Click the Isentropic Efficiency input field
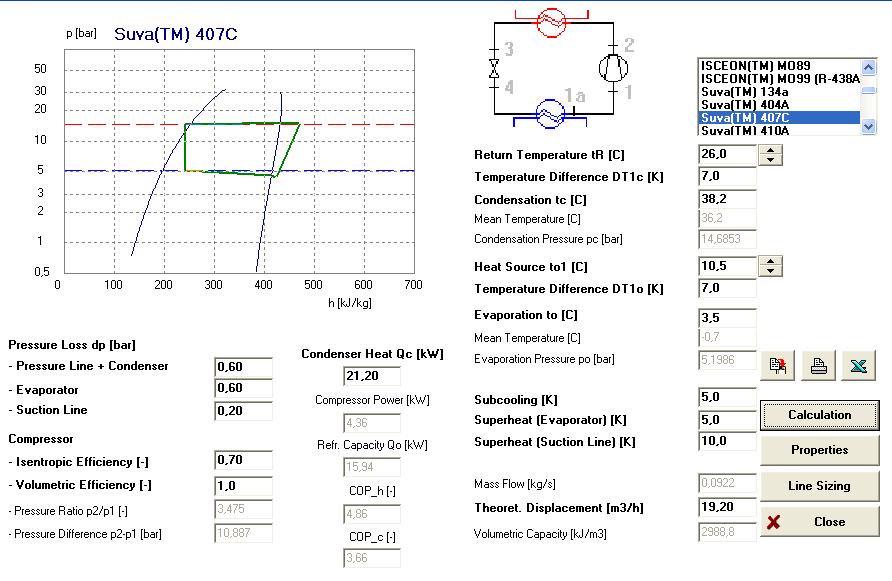Image resolution: width=892 pixels, height=581 pixels. 243,461
